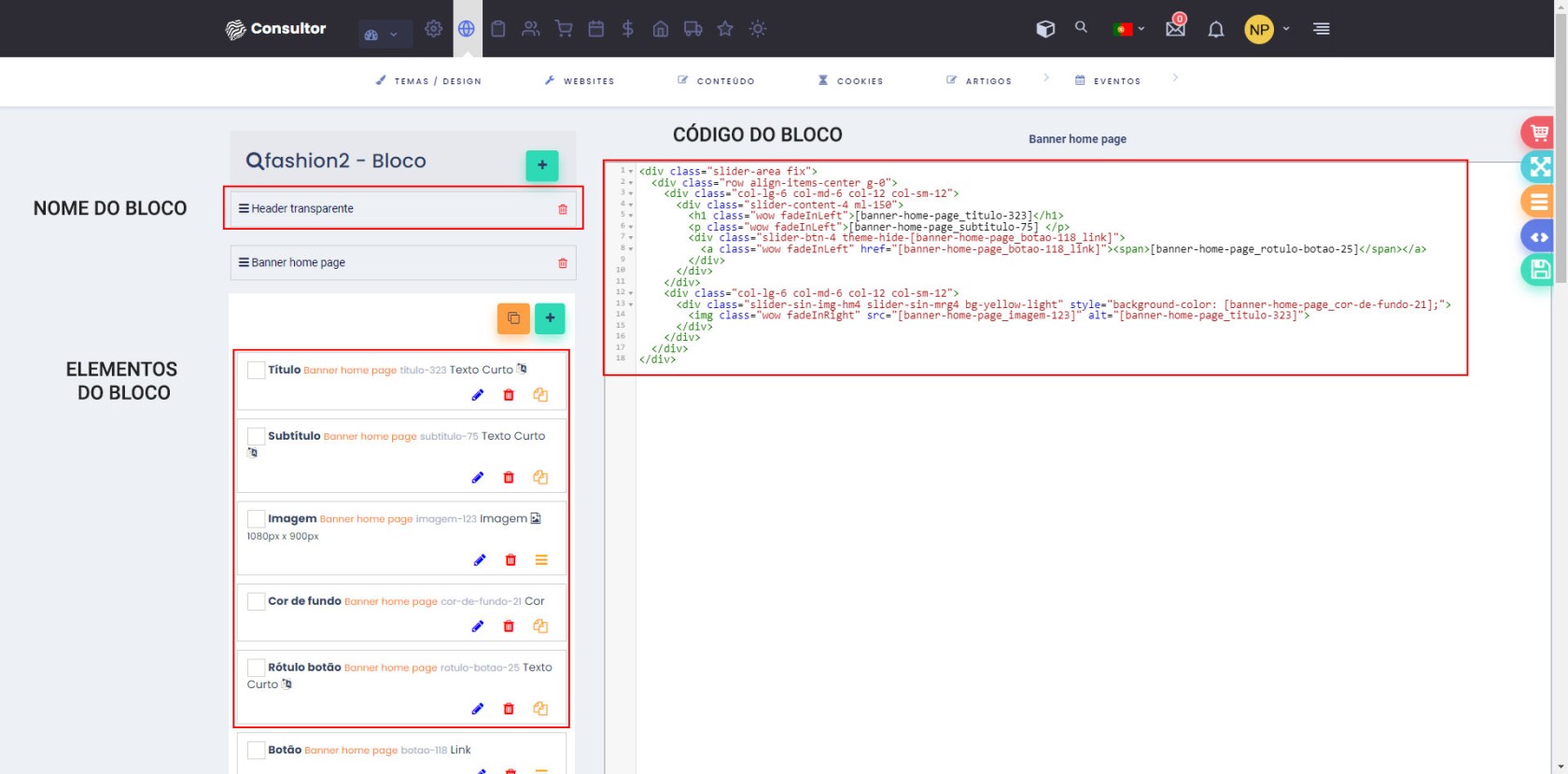This screenshot has height=774, width=1568.
Task: Click the Consultor logo
Action: tap(276, 29)
